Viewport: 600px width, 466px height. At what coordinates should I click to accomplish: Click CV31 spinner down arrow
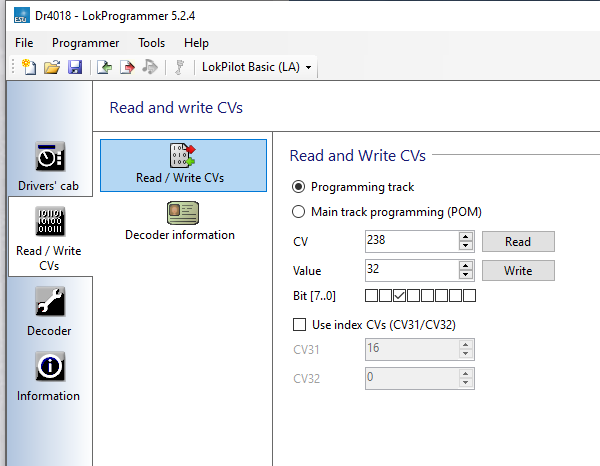coord(466,354)
